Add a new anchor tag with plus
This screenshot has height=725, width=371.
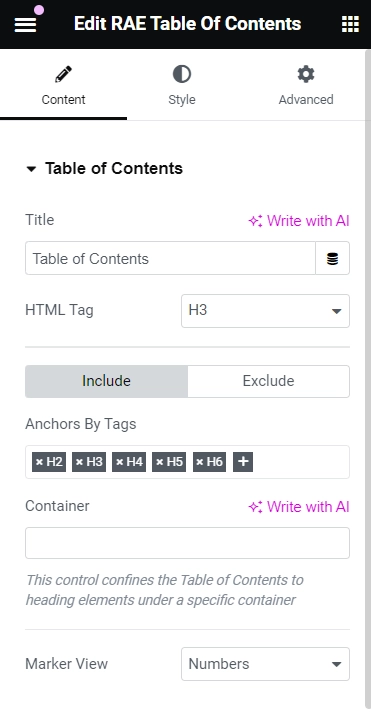243,462
